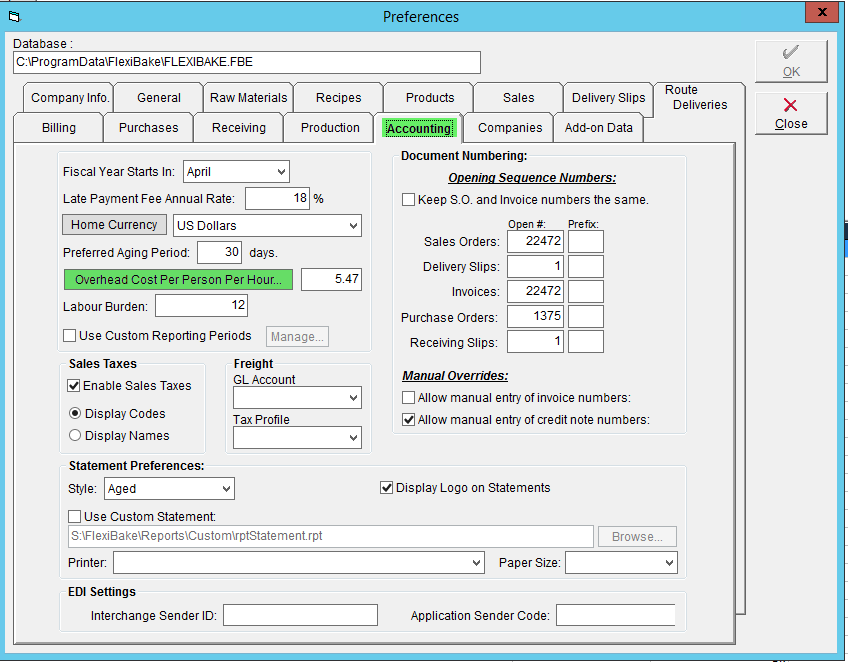Screen dimensions: 848x662
Task: Open the Receiving tab
Action: (238, 128)
